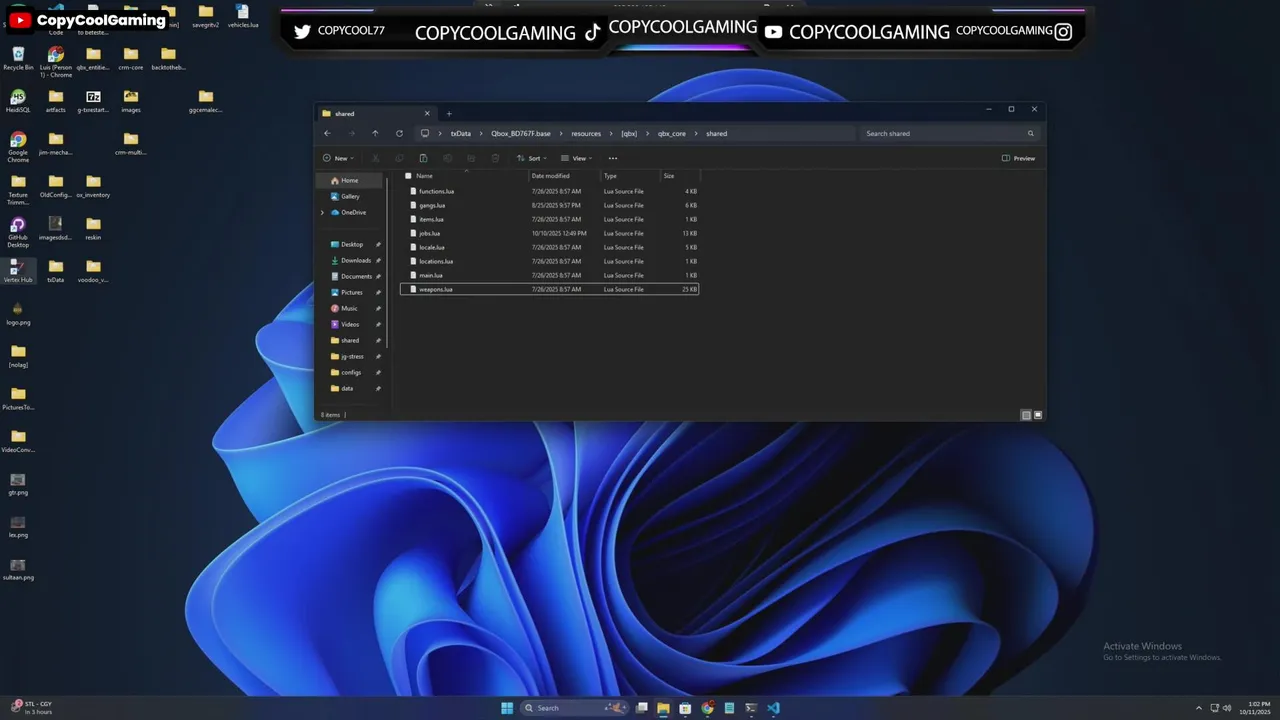Select the g-txrestart 7z archive on the desktop
The height and width of the screenshot is (720, 1280).
[93, 100]
